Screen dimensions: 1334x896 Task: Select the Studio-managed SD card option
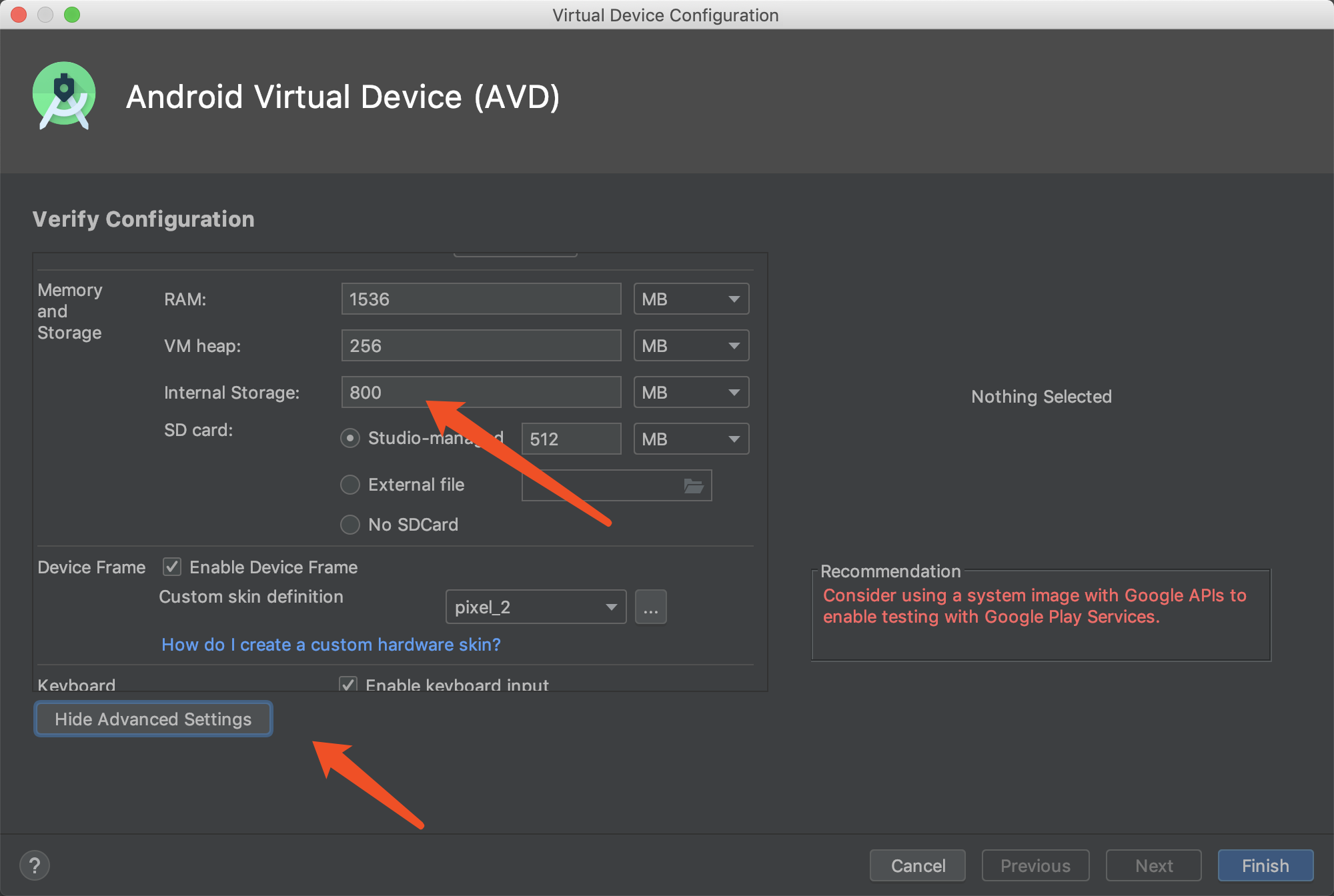click(x=350, y=439)
